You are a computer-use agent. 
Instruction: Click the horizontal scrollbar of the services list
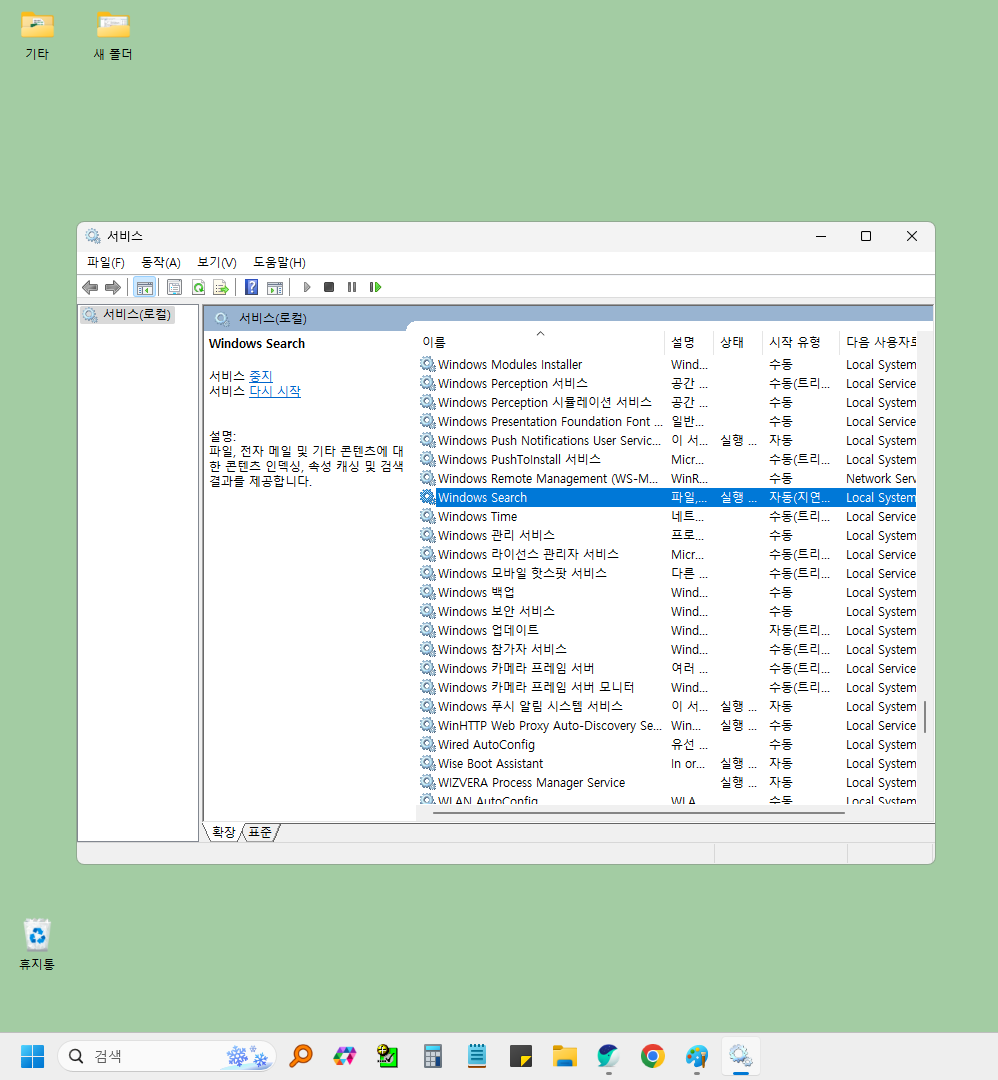[638, 813]
